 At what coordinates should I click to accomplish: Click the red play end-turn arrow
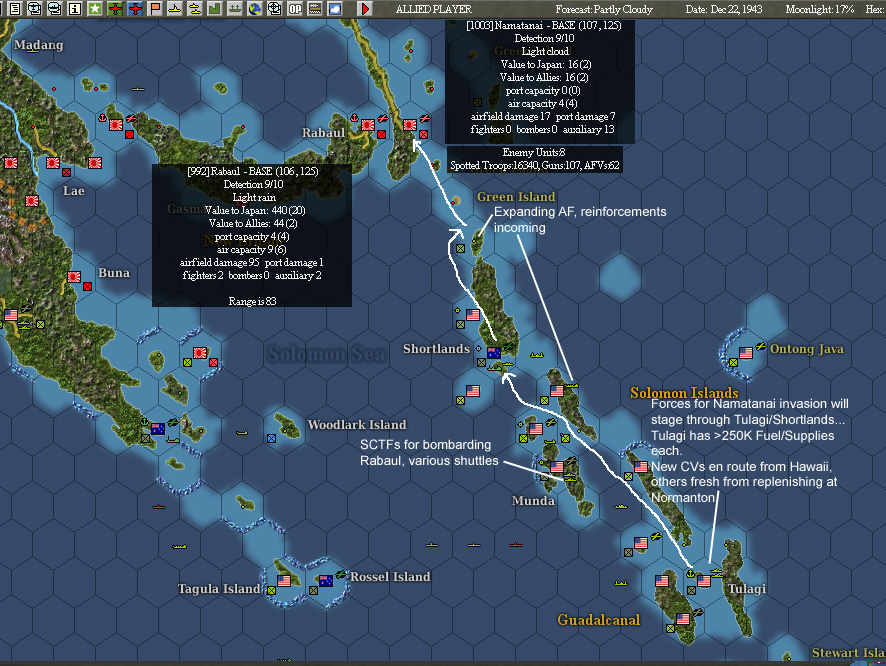[365, 8]
